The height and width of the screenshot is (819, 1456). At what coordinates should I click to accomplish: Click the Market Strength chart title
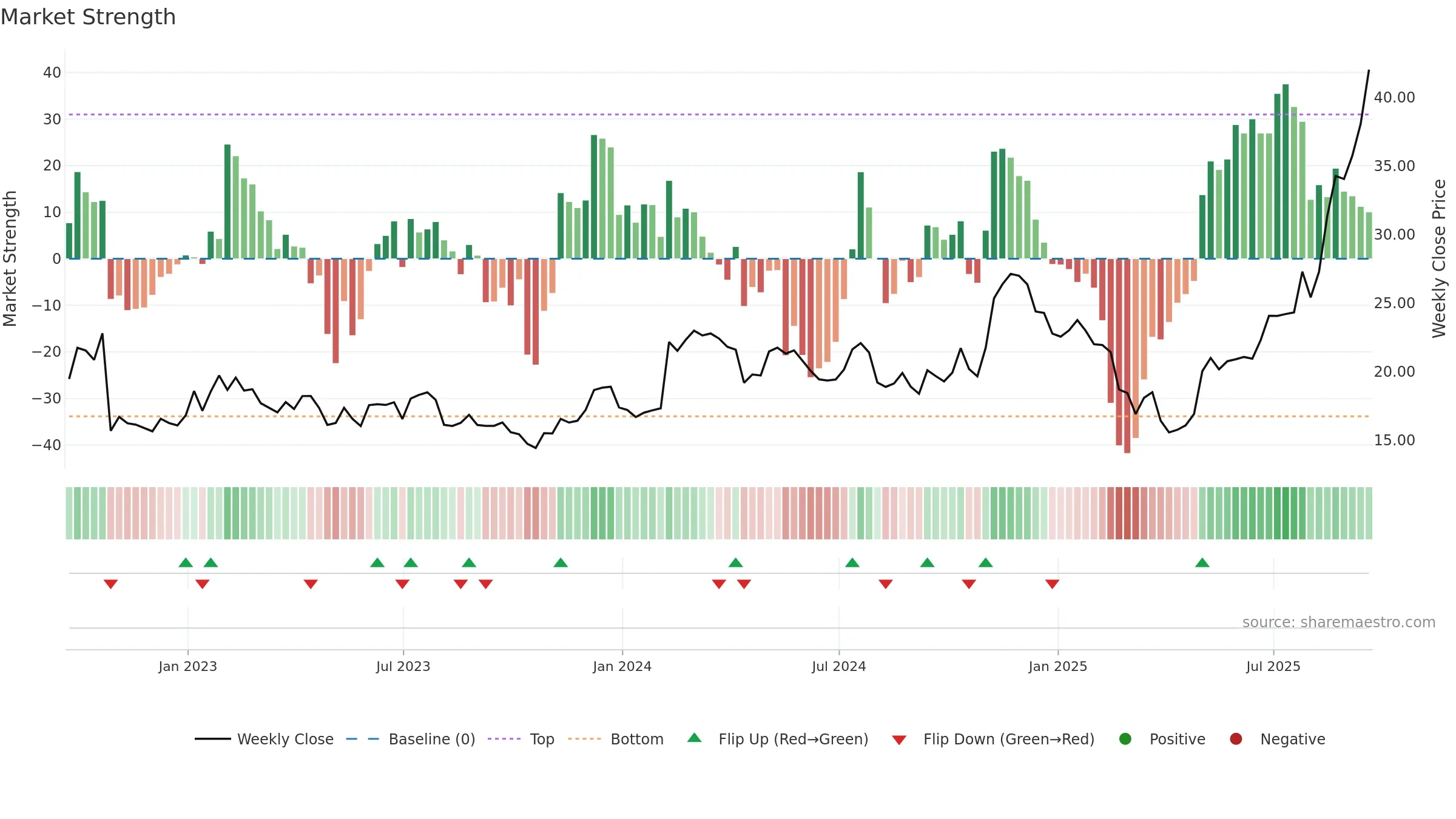[x=88, y=17]
